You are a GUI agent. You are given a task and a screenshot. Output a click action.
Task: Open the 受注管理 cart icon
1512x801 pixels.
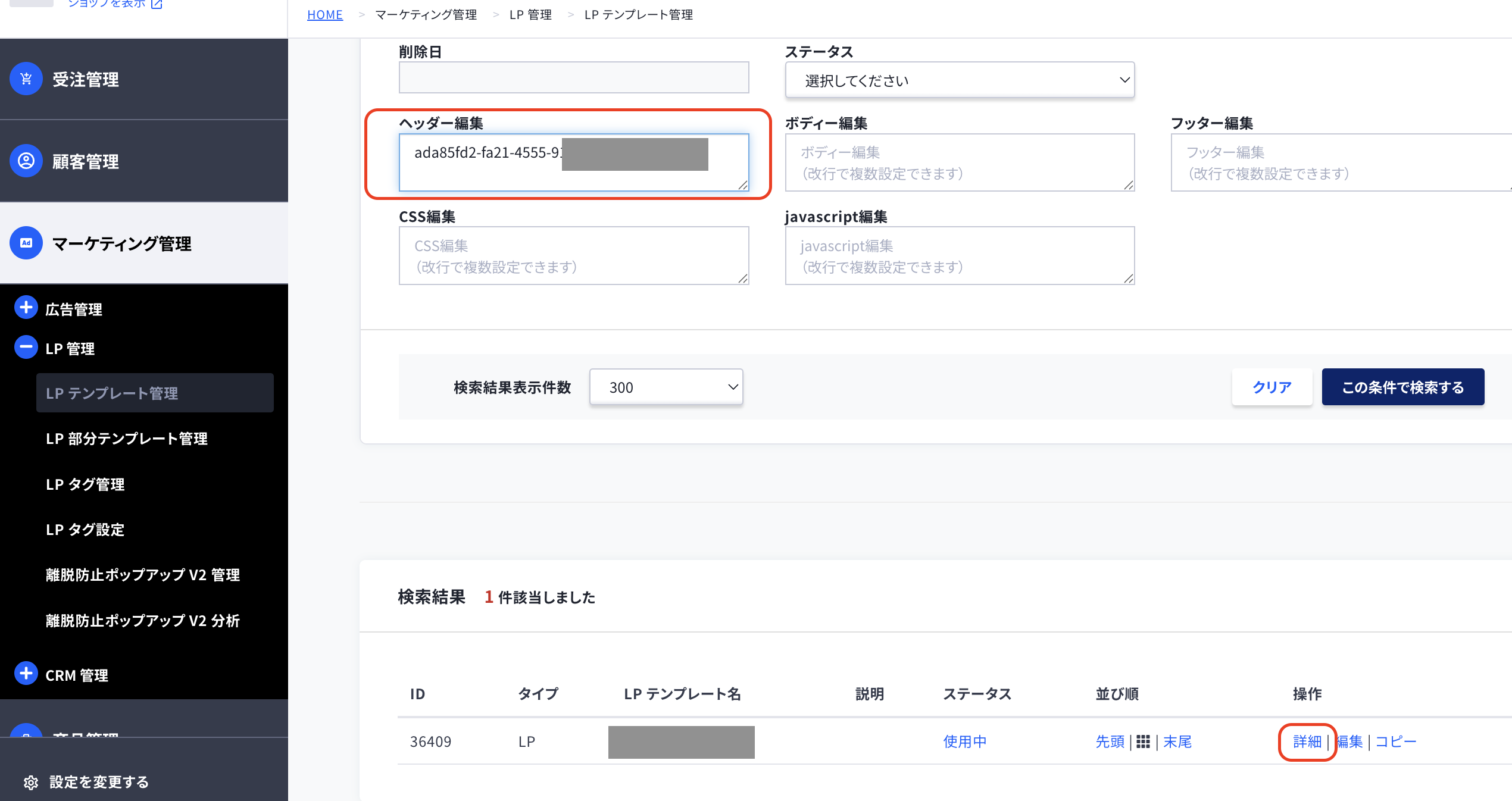(26, 79)
